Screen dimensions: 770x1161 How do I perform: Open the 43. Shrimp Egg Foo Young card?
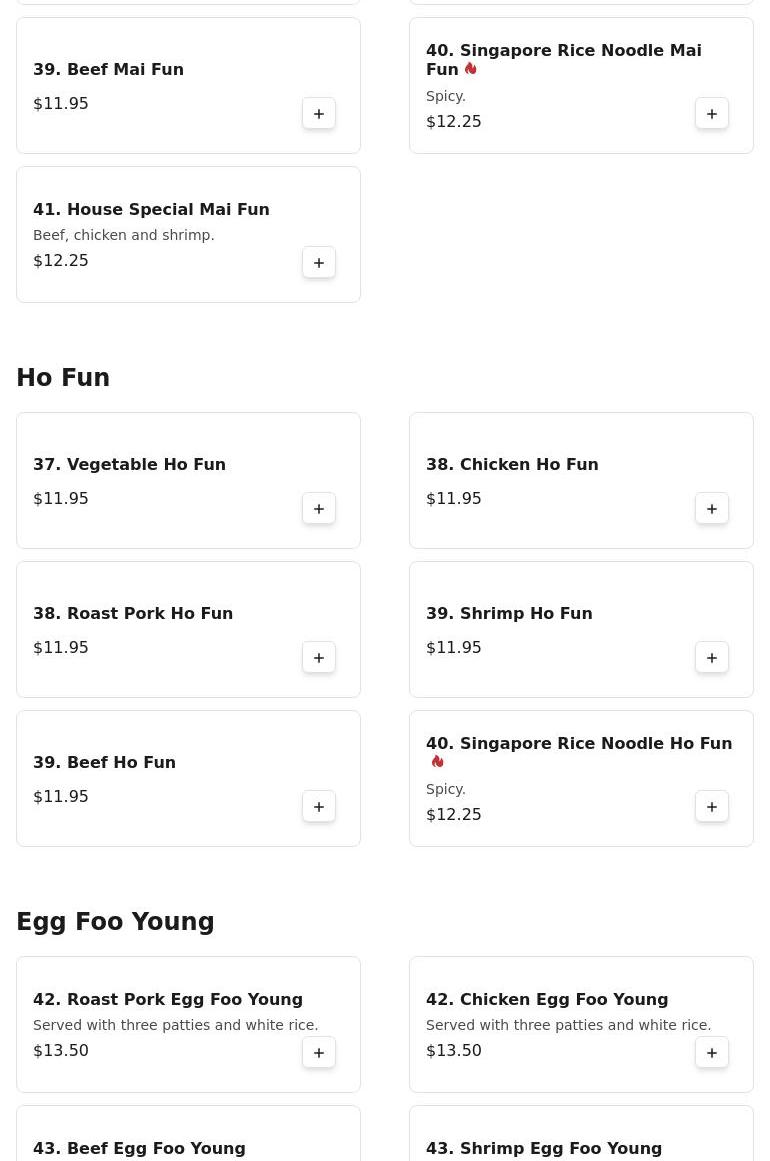tap(581, 1134)
